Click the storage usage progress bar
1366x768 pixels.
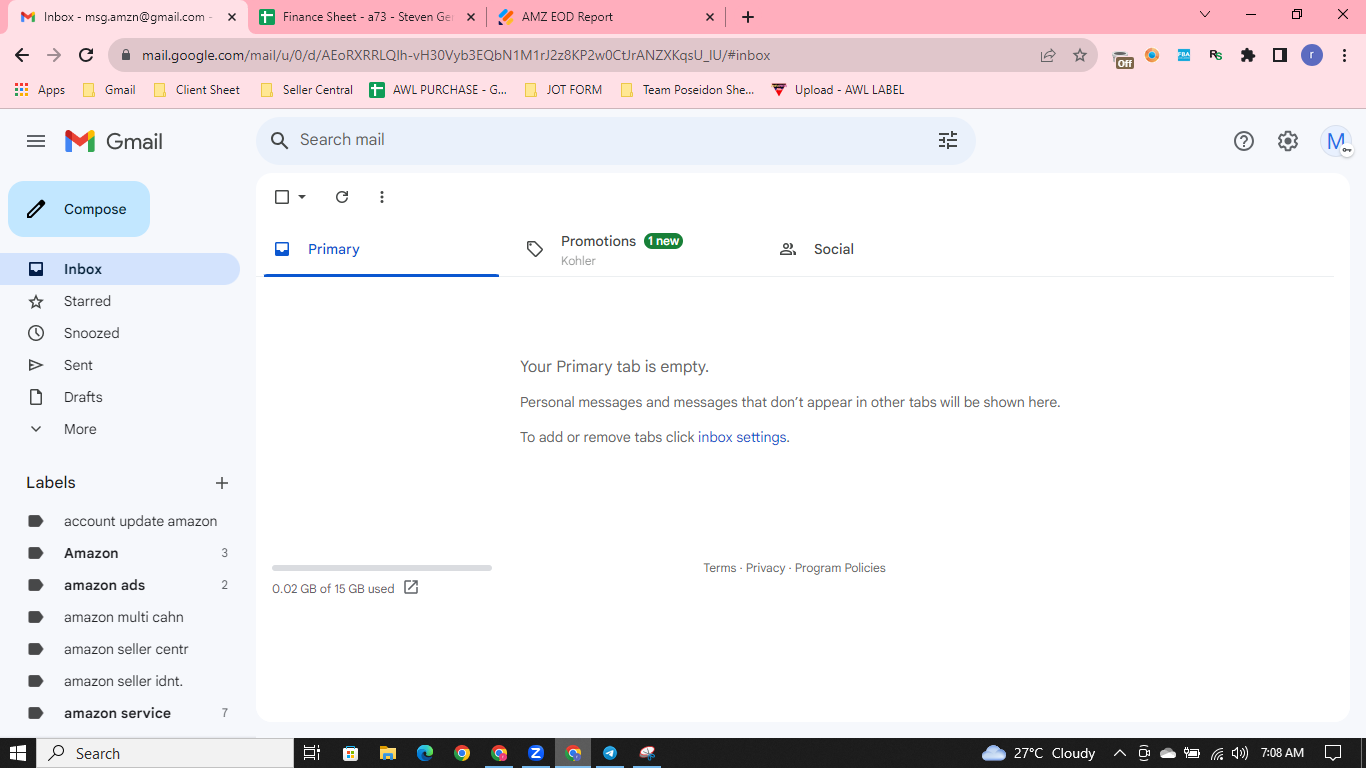pos(382,568)
